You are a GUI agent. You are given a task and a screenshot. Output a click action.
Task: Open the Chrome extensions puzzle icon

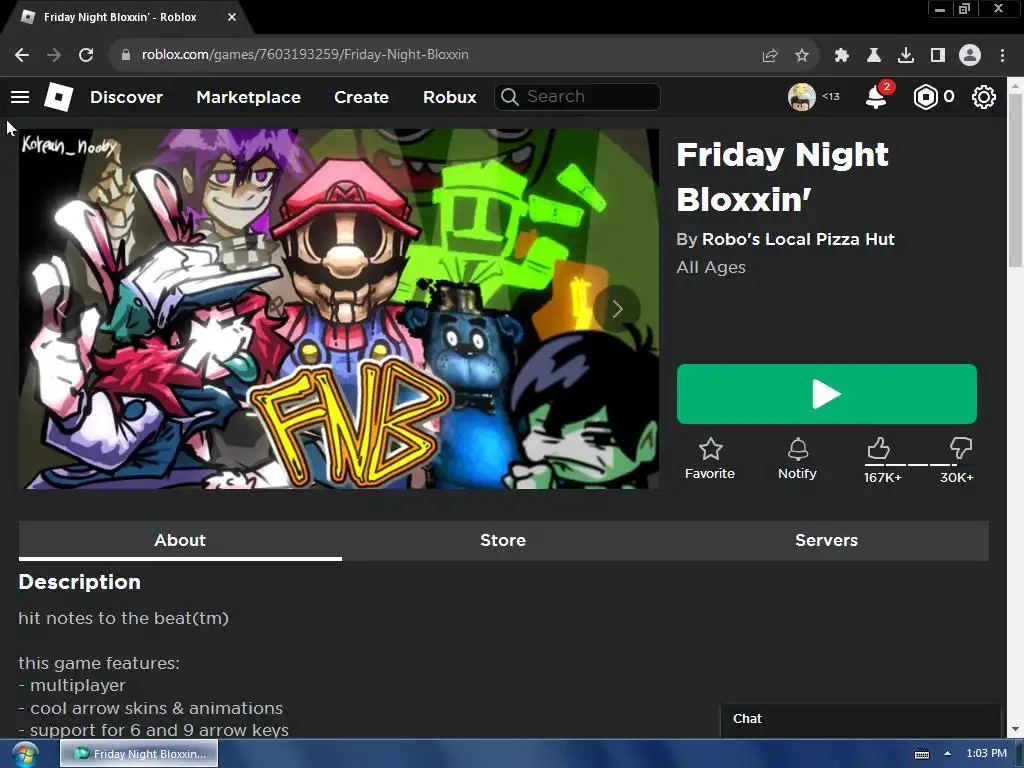tap(842, 56)
